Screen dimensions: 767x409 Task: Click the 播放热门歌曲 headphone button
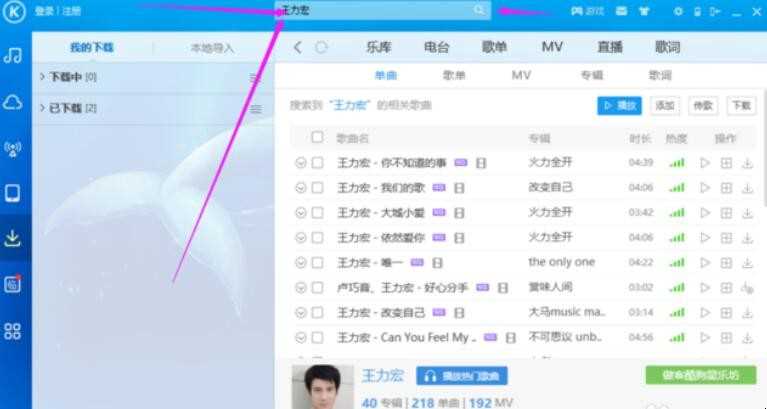(x=462, y=376)
